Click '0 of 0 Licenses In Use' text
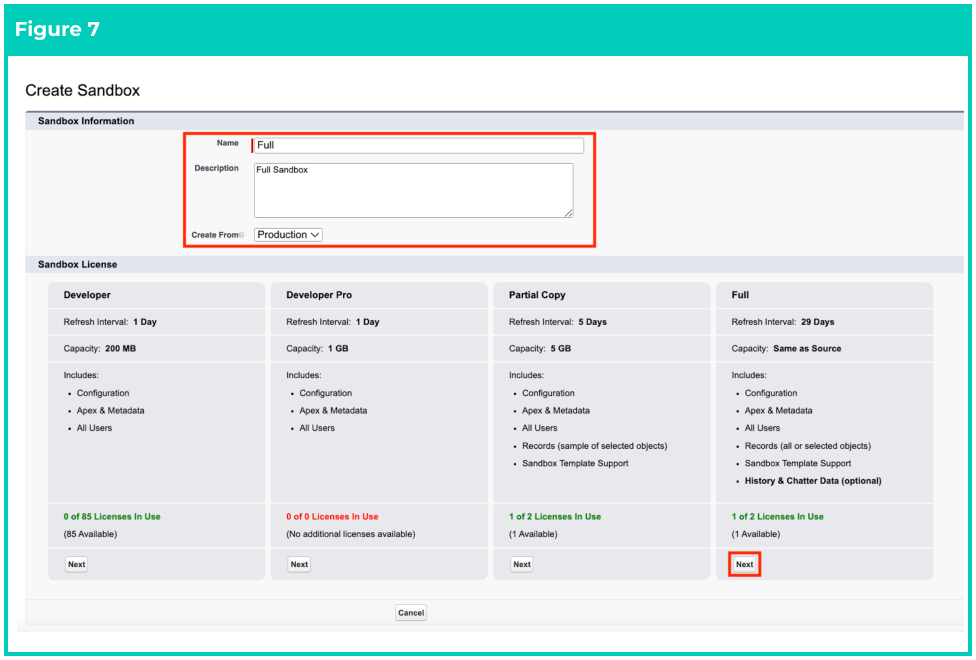Image resolution: width=976 pixels, height=660 pixels. 332,517
